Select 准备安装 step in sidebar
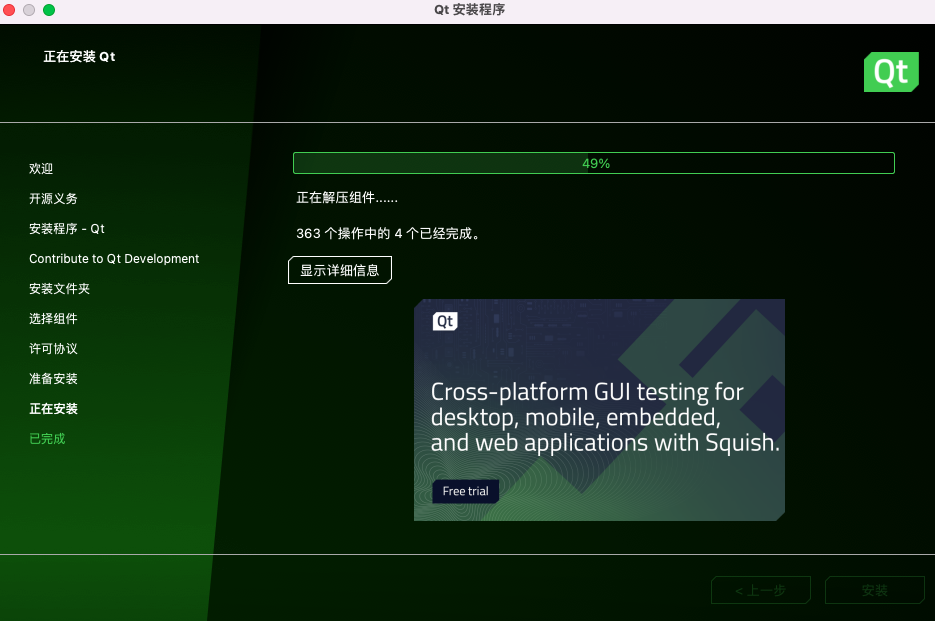This screenshot has height=621, width=935. (53, 379)
